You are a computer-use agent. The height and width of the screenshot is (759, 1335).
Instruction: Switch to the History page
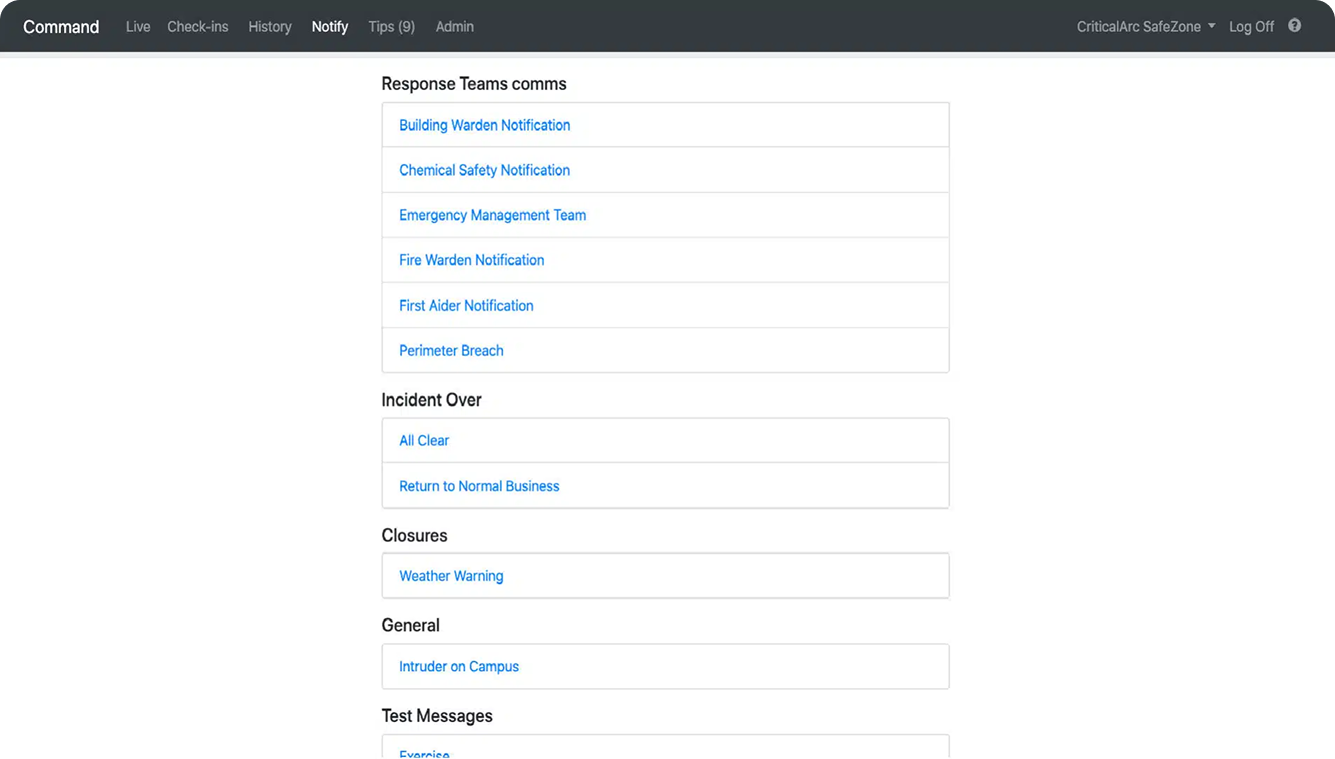click(x=270, y=27)
